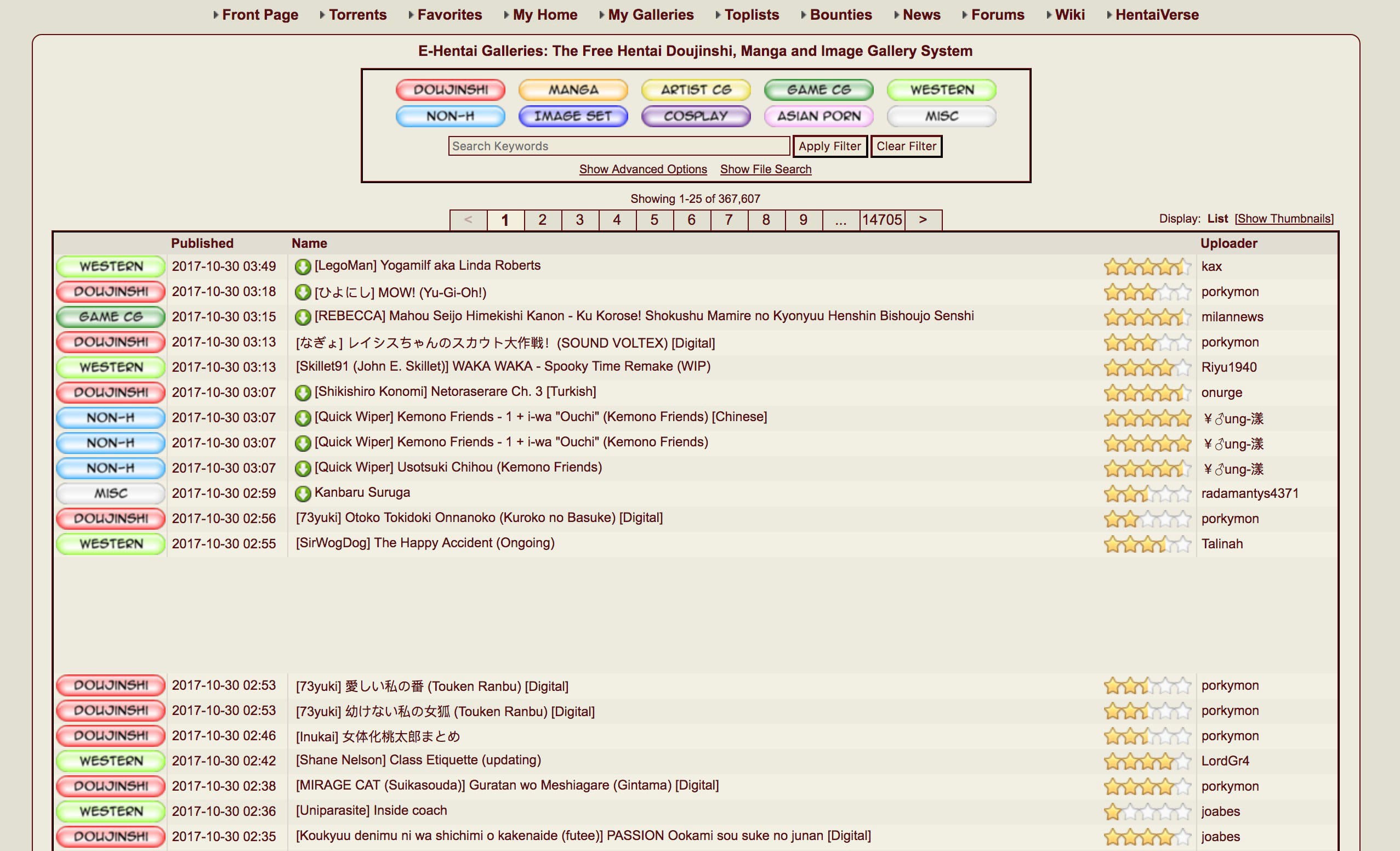Expand Show File Search
This screenshot has height=851, width=1400.
765,169
